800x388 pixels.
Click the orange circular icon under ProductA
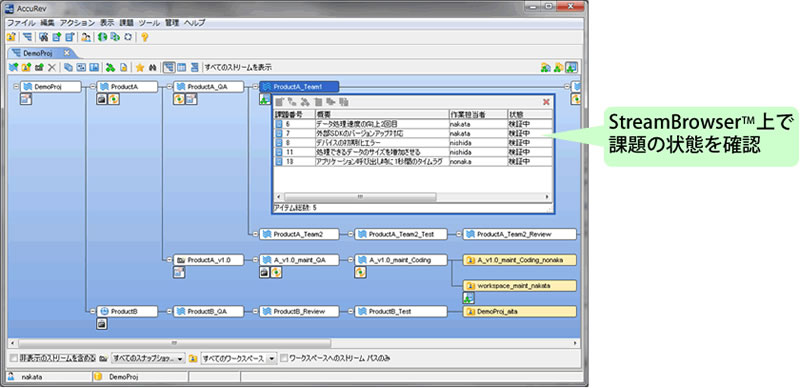(x=114, y=100)
